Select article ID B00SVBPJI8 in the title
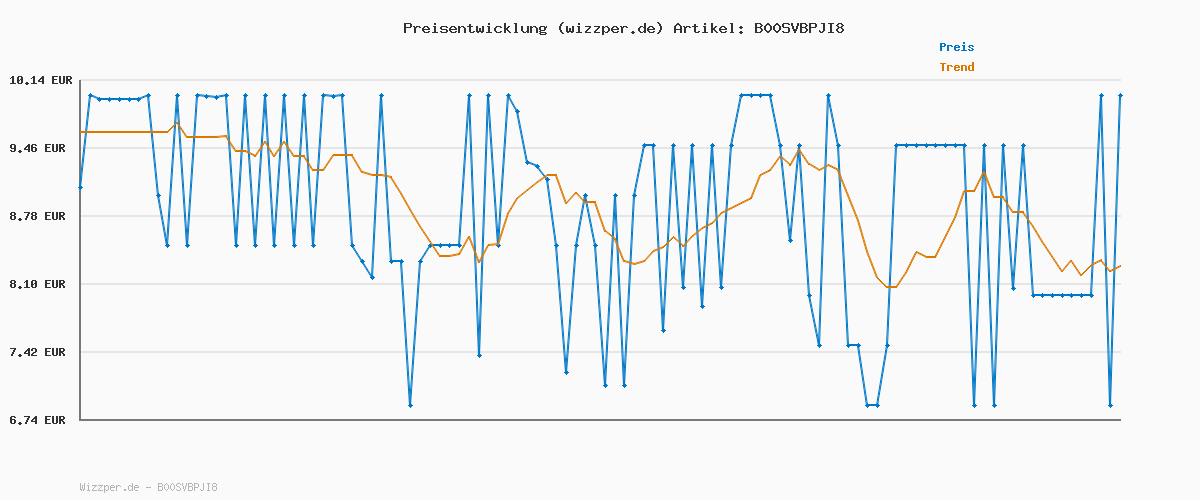1200x500 pixels. coord(798,28)
